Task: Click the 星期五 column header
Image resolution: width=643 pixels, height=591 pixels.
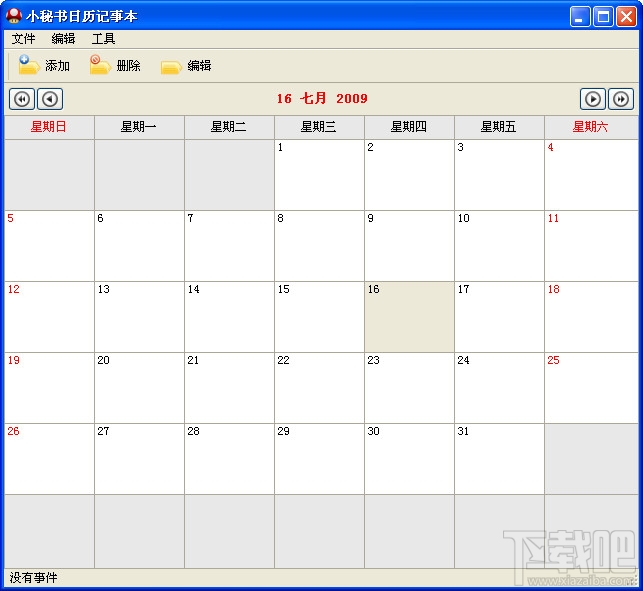Action: (x=499, y=127)
